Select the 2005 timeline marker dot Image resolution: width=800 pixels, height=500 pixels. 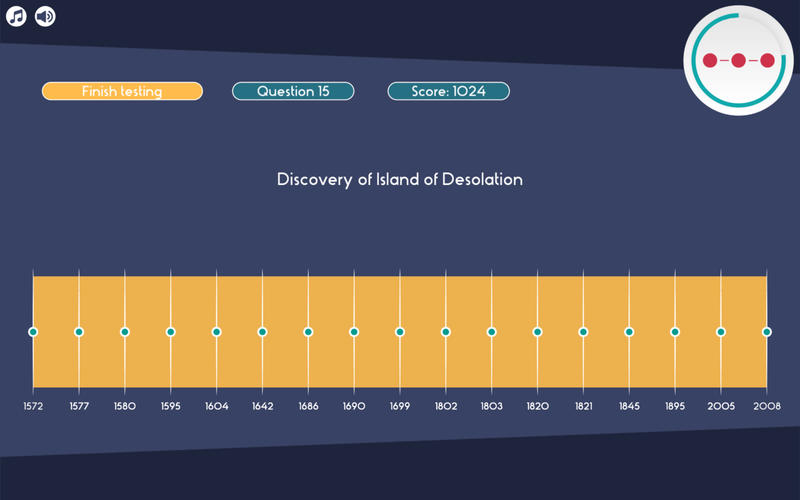(721, 332)
